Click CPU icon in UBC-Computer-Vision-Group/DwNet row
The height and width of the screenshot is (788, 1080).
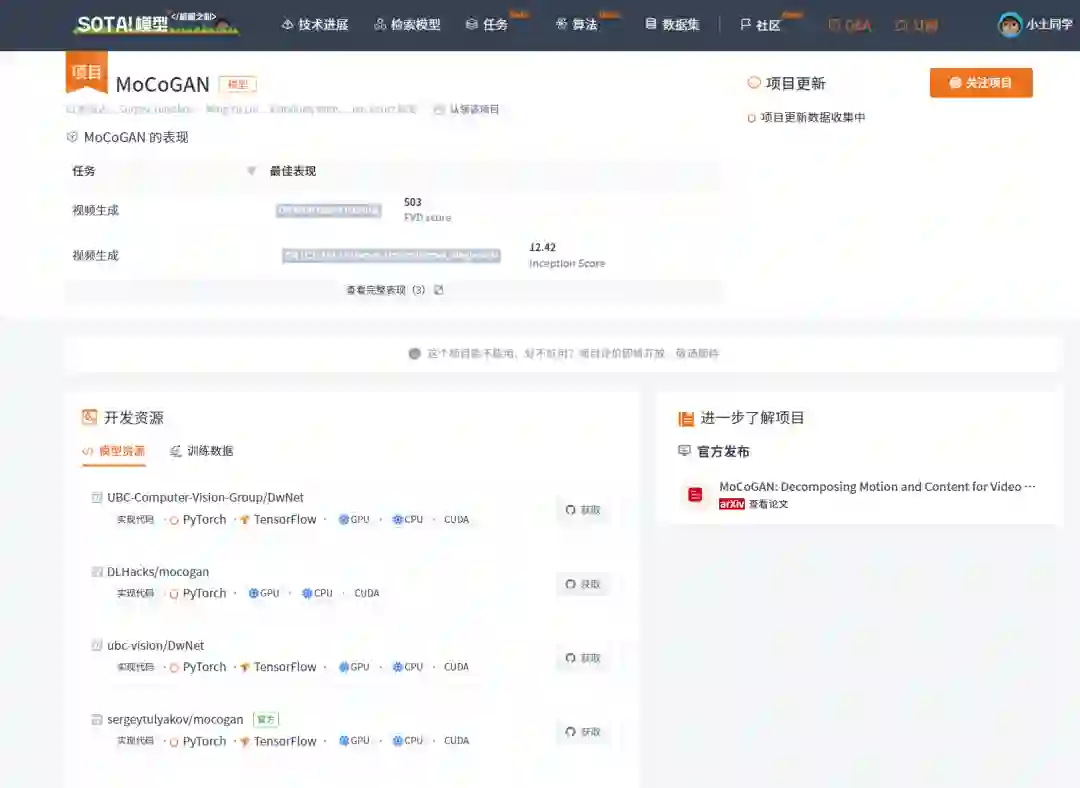tap(397, 519)
